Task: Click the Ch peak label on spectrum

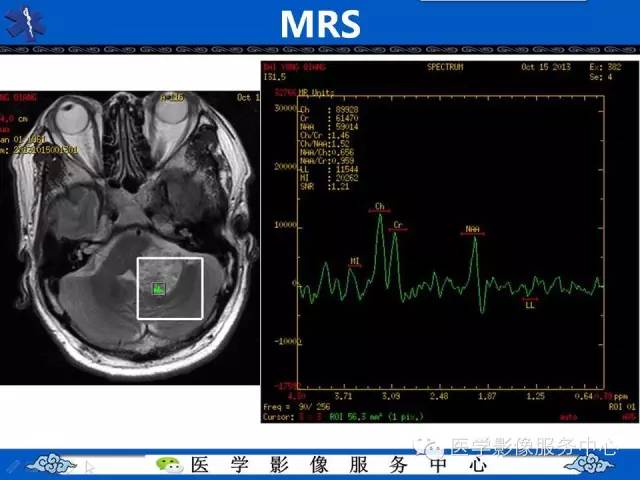Action: click(380, 206)
